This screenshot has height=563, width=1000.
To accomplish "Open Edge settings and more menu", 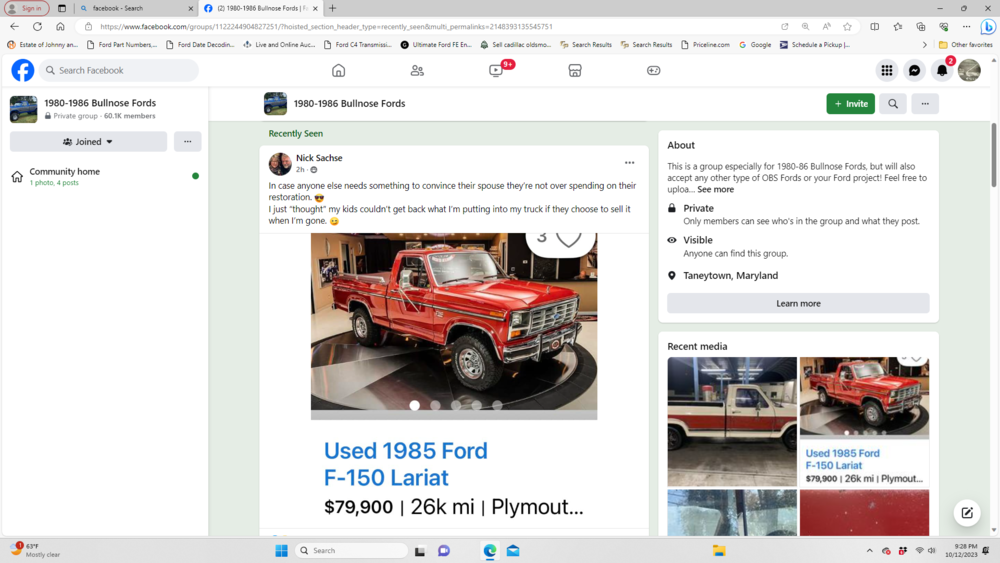I will click(967, 26).
